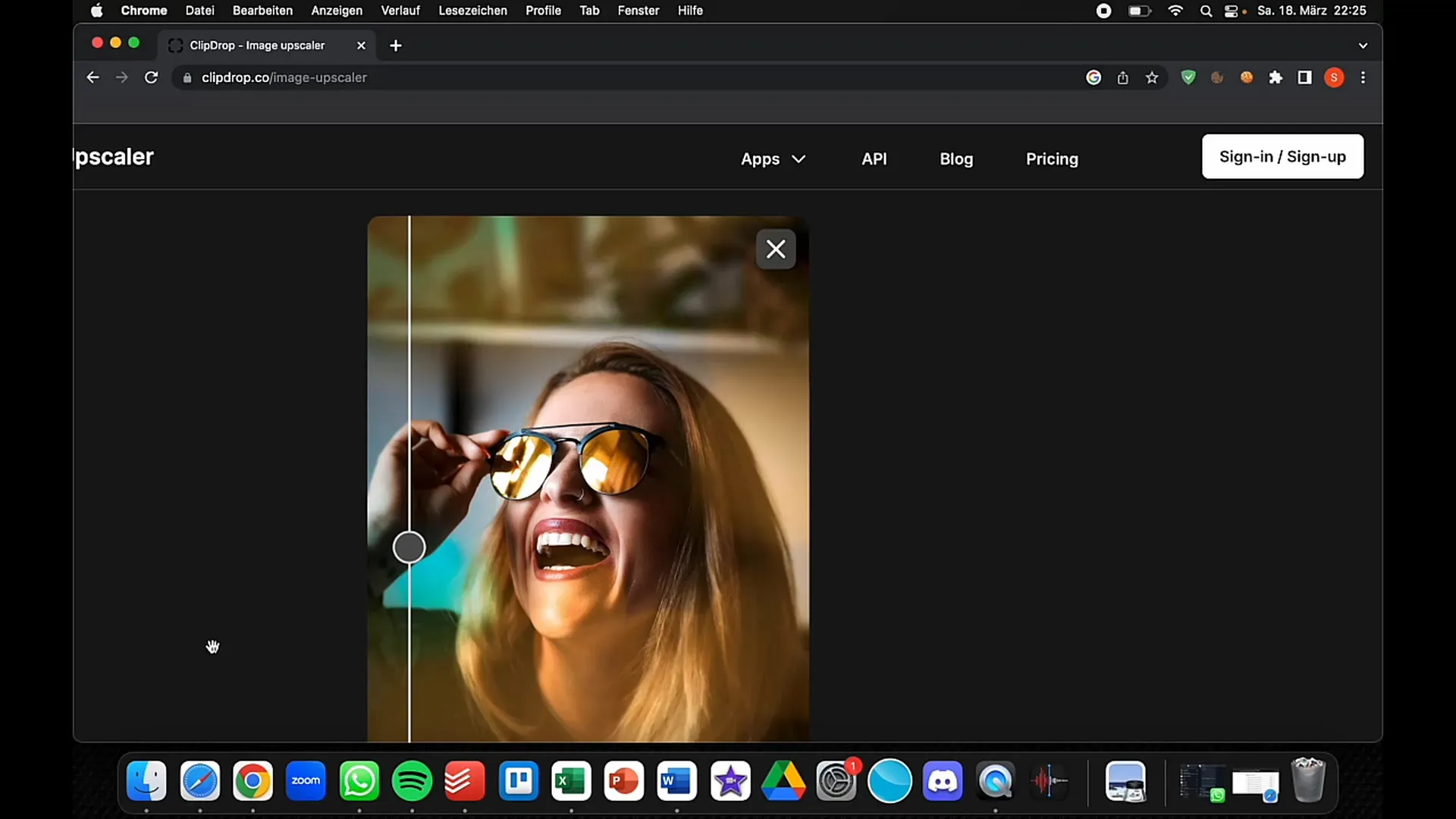
Task: Reload the ClipDrop page
Action: tap(151, 77)
